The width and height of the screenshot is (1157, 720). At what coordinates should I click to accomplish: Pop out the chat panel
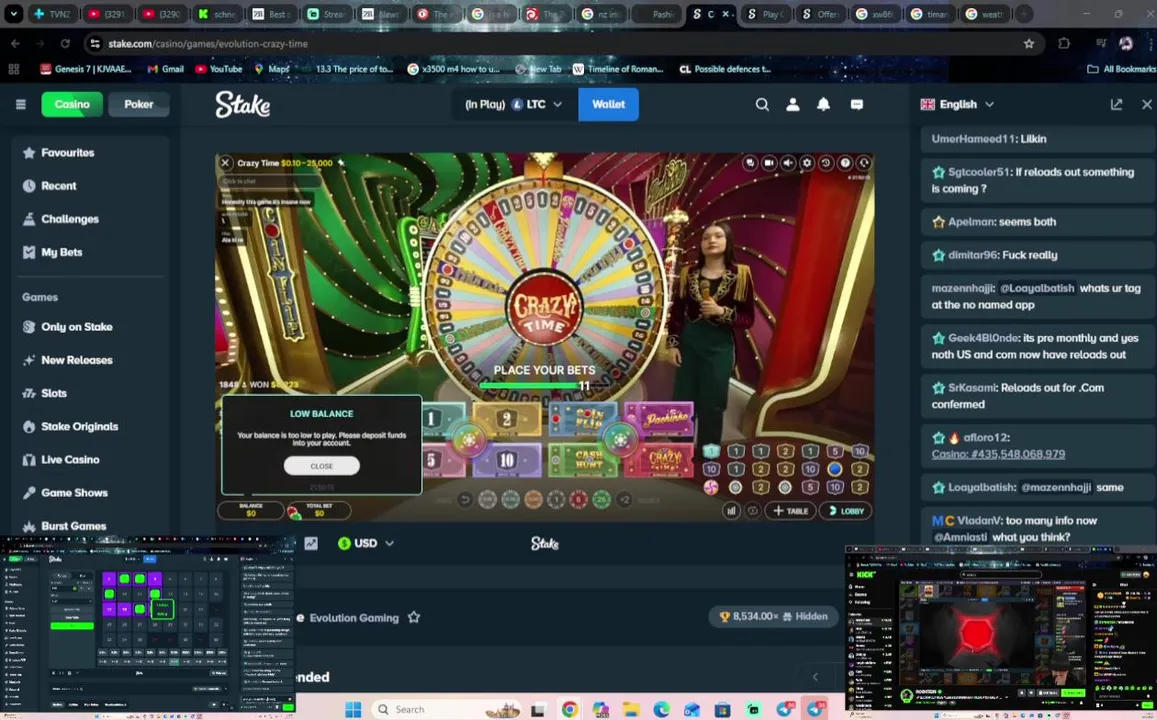[1116, 105]
